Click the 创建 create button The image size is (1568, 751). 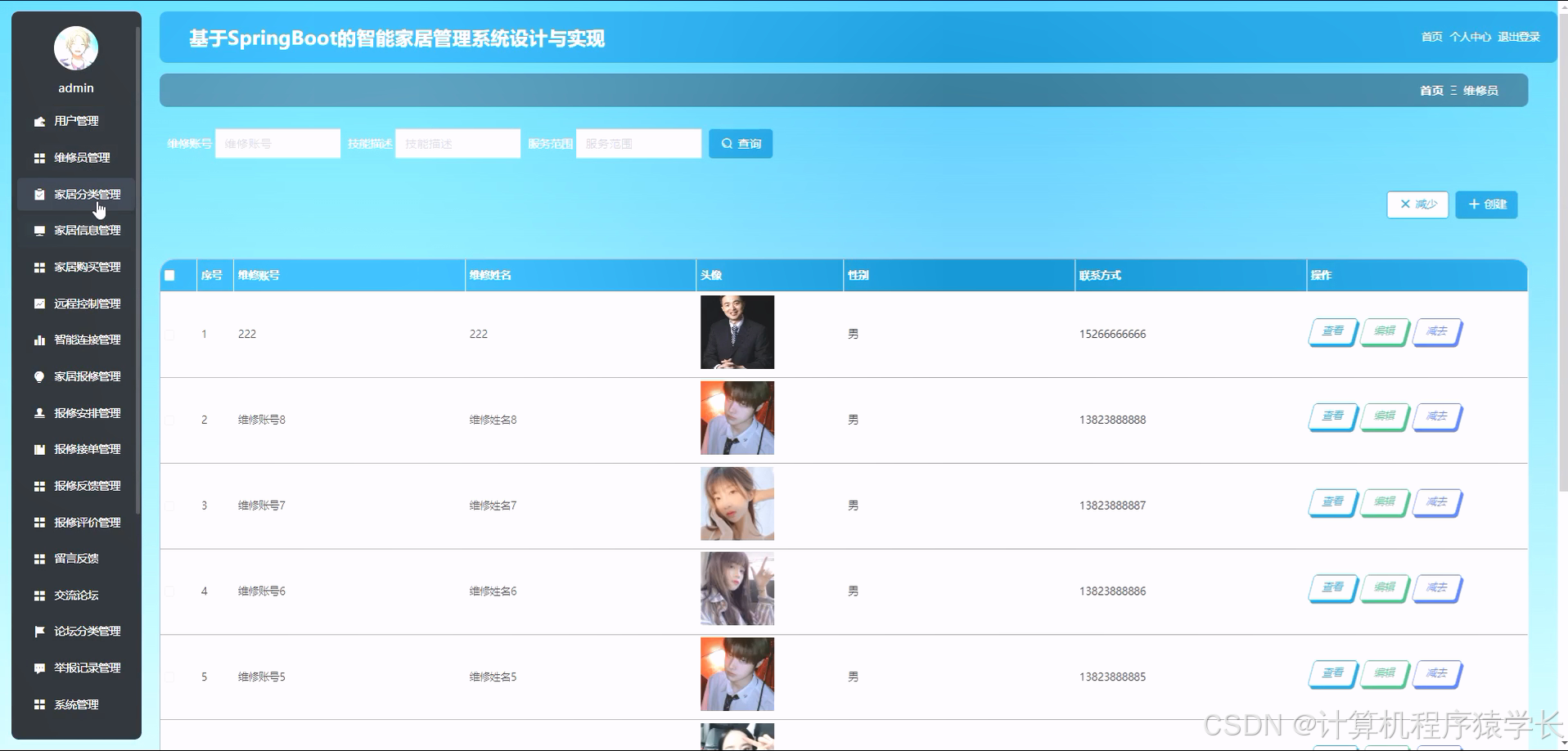point(1486,205)
